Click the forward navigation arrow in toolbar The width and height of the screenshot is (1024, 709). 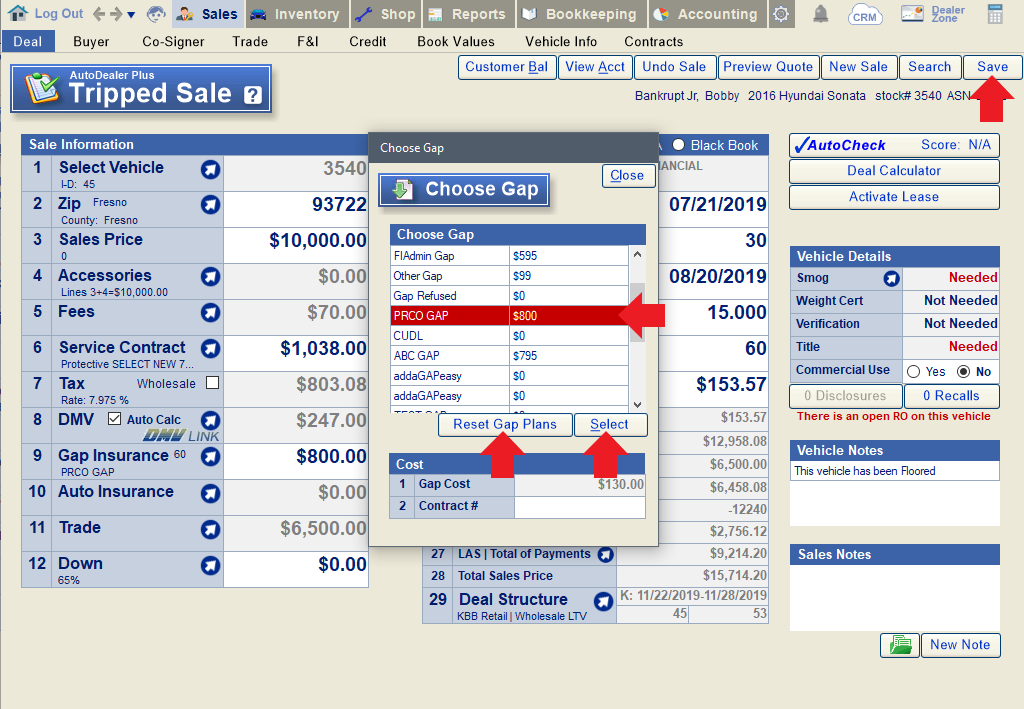pos(116,14)
